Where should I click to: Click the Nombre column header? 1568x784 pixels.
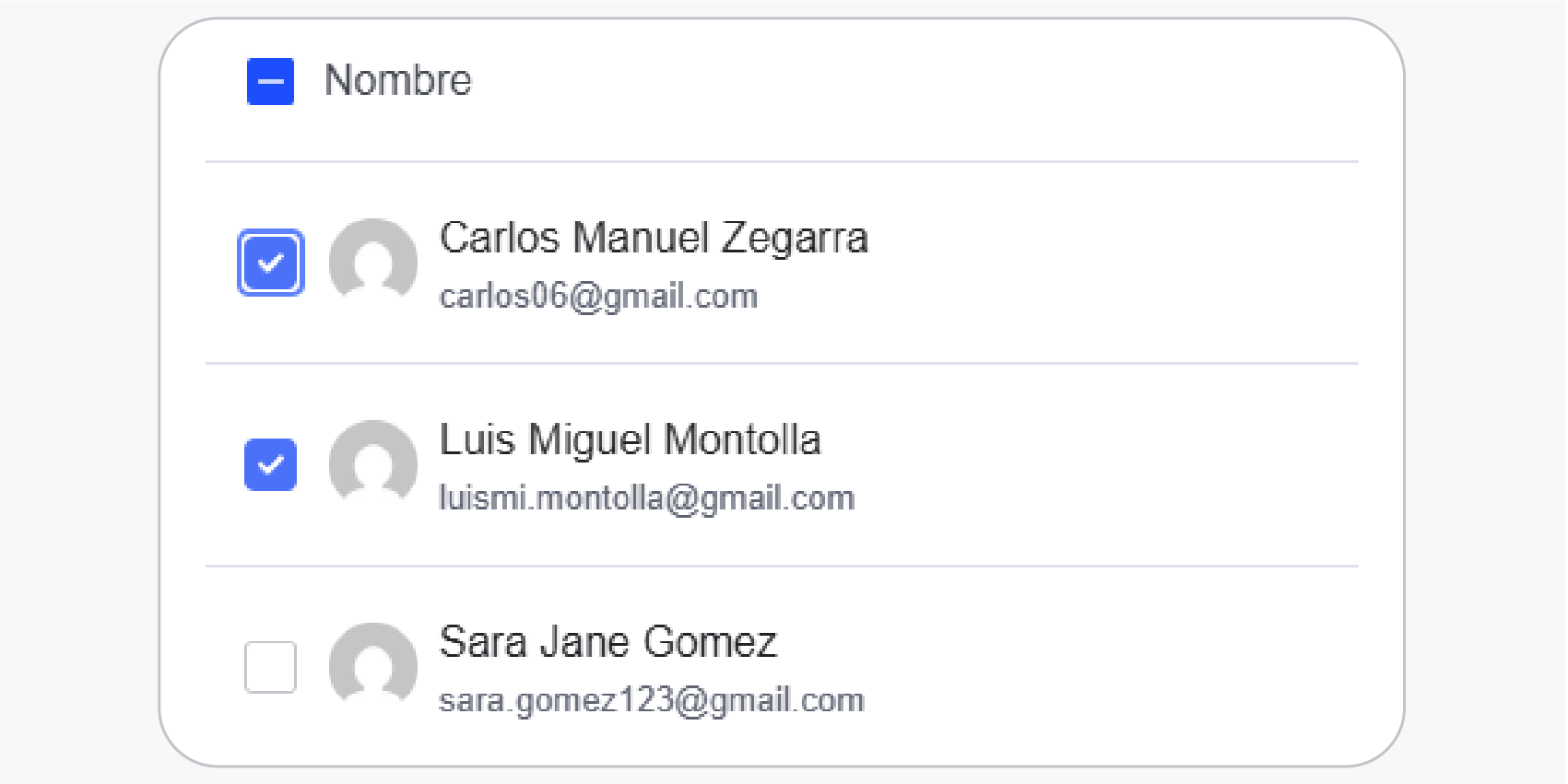click(397, 81)
